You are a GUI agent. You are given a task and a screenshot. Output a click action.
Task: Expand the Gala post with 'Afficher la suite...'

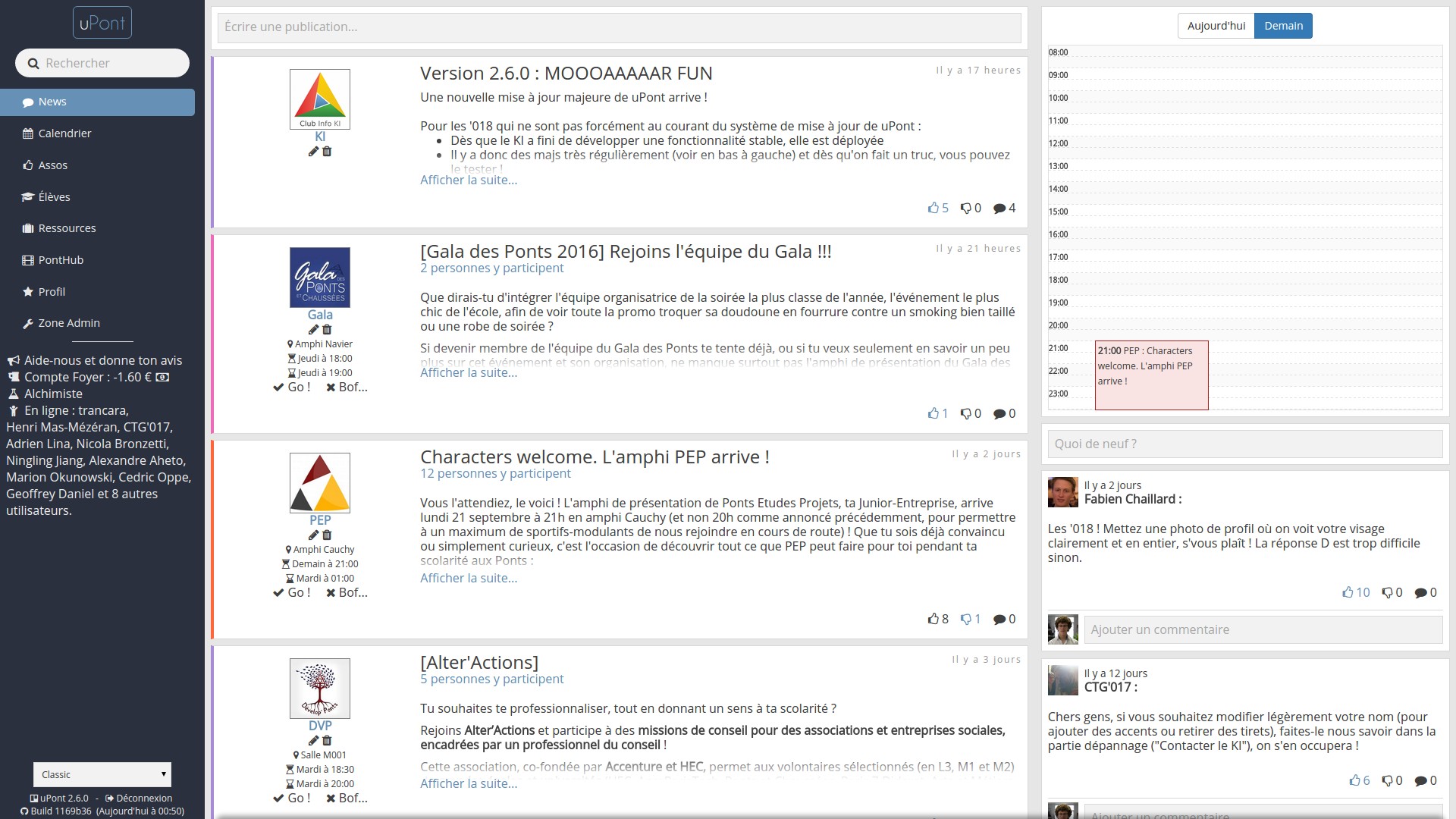coord(469,372)
